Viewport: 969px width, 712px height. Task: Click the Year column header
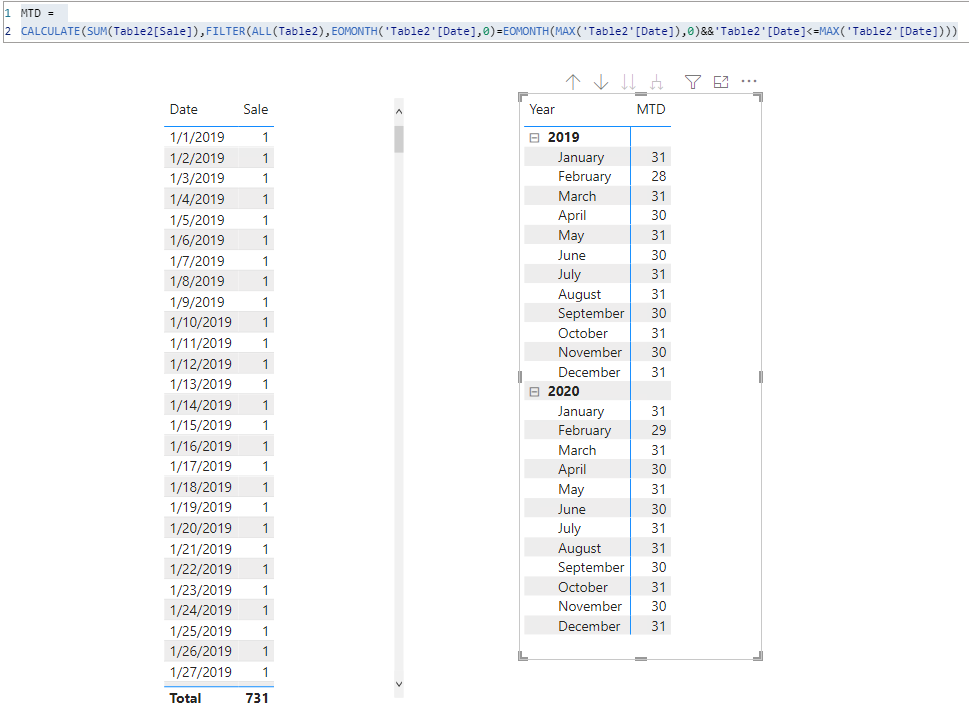(x=542, y=109)
